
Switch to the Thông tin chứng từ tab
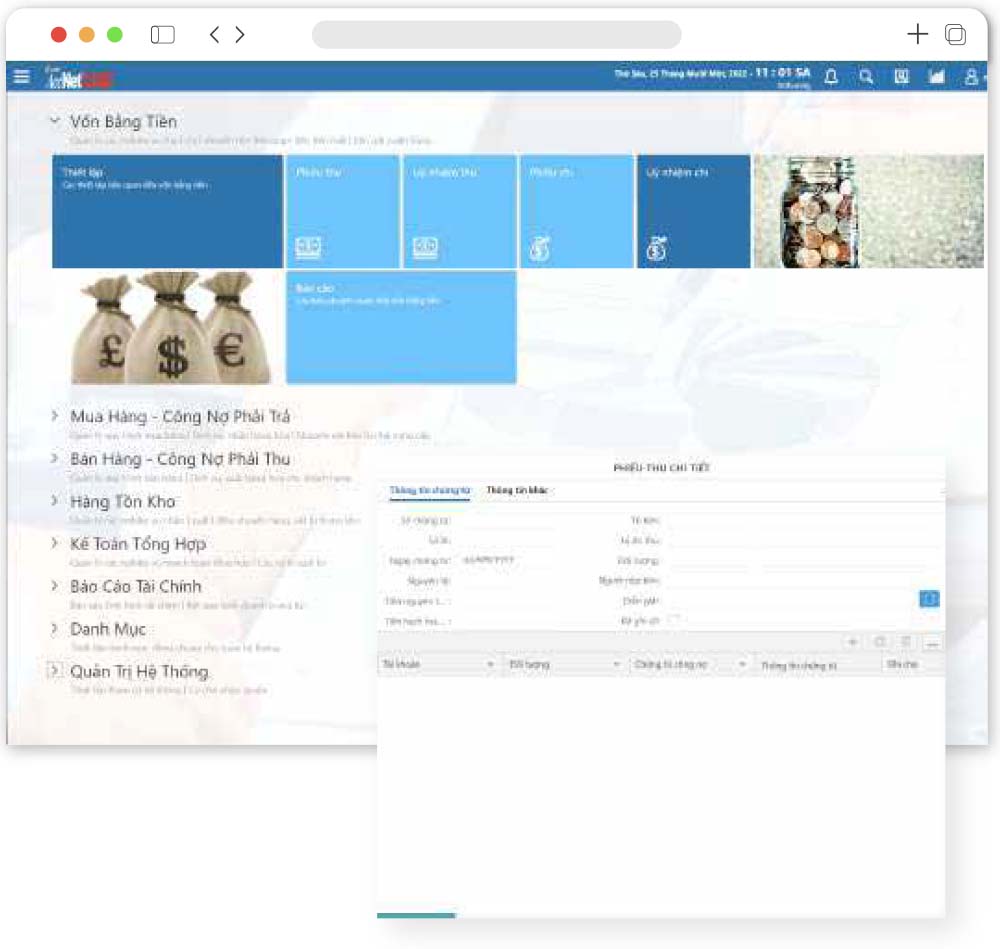coord(430,490)
